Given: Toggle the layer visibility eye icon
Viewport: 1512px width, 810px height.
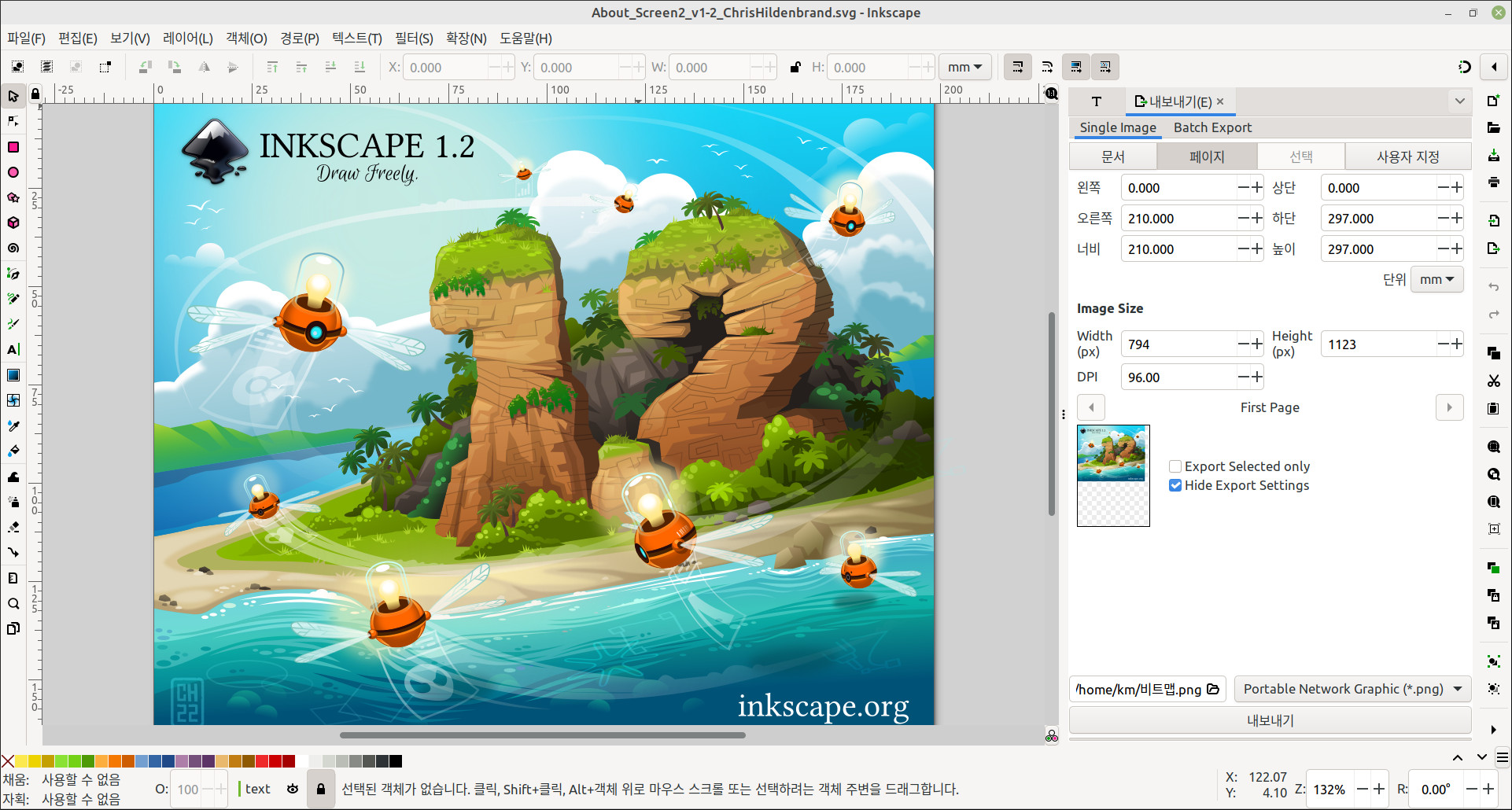Looking at the screenshot, I should coord(293,789).
